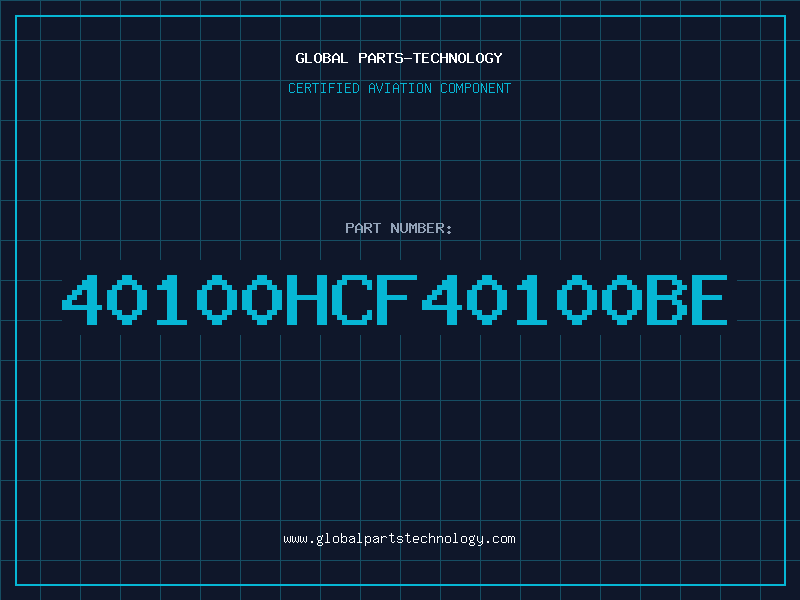The width and height of the screenshot is (800, 600).
Task: Select the part number 40100HCF40100BE
Action: point(394,299)
